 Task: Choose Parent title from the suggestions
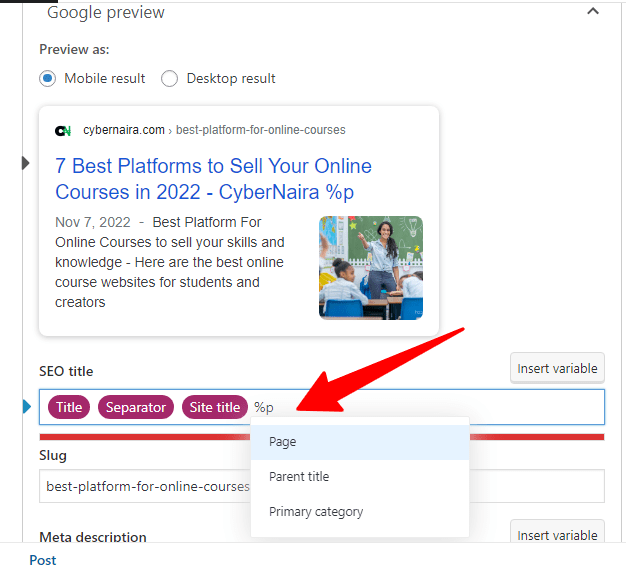[x=360, y=477]
